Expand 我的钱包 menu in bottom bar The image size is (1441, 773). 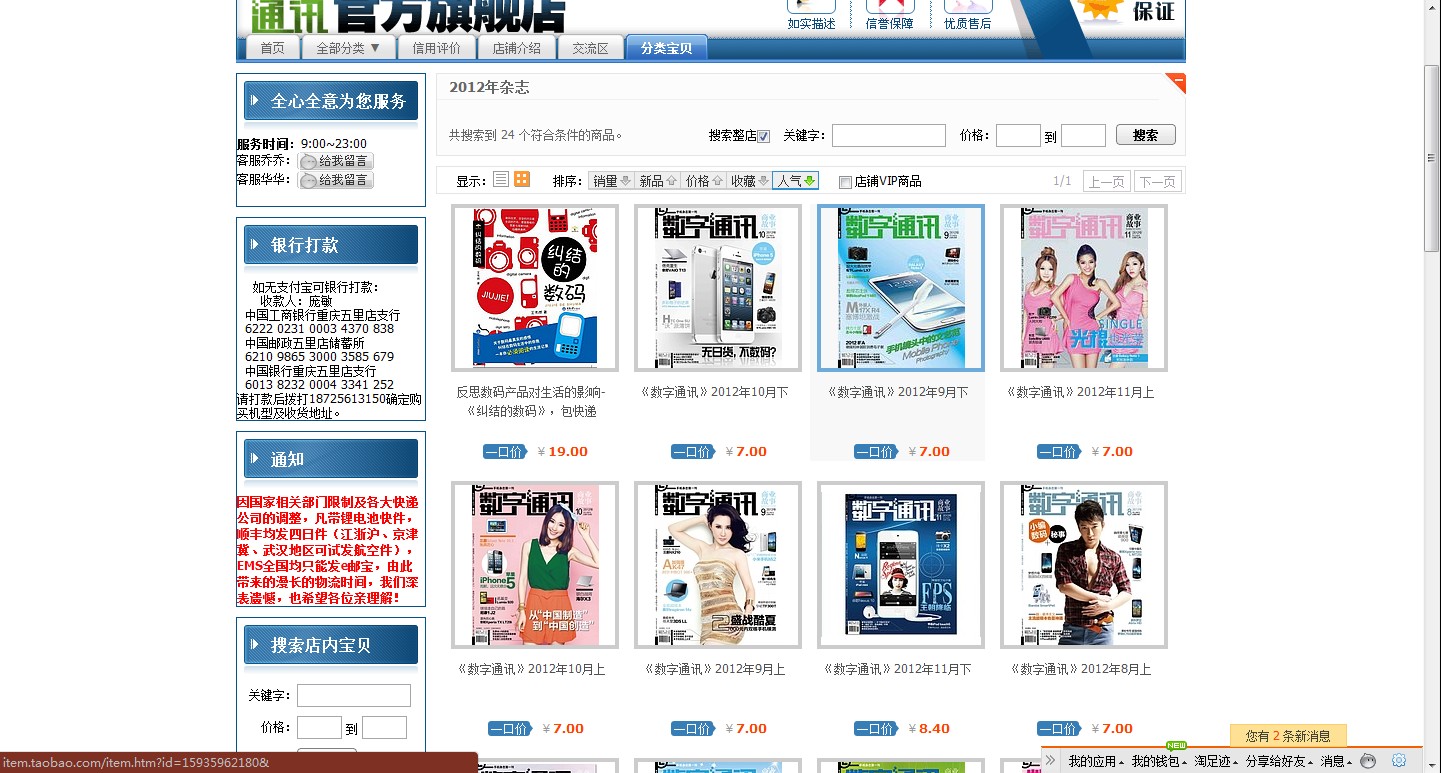(x=1158, y=761)
